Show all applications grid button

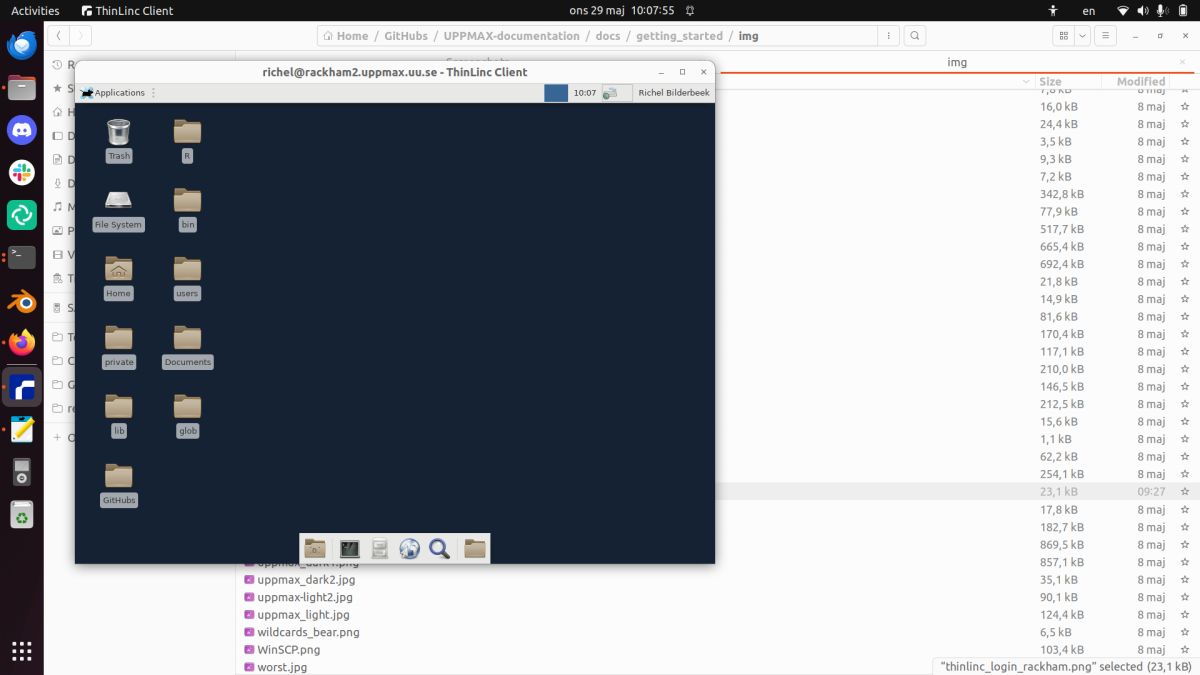(22, 650)
